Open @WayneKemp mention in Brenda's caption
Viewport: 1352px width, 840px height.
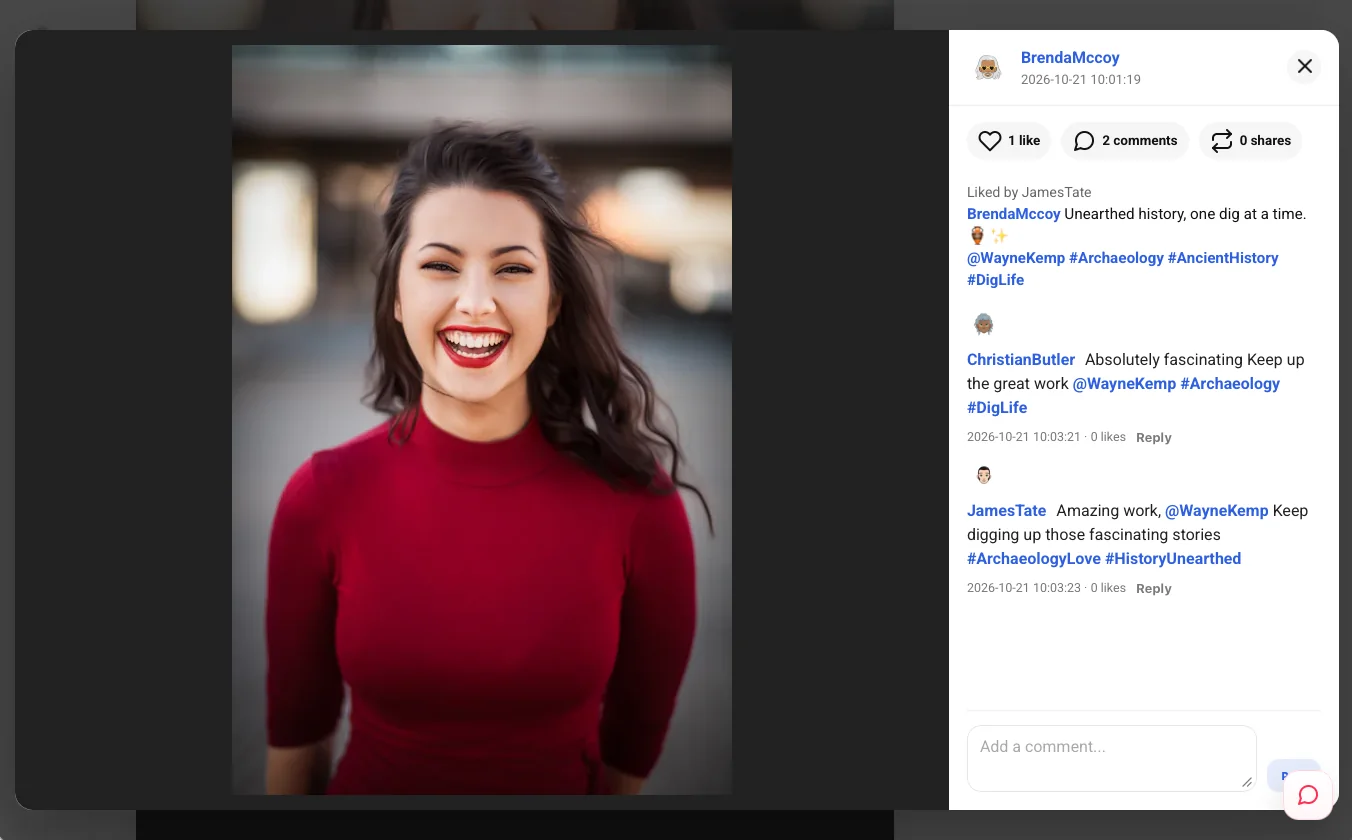pyautogui.click(x=1016, y=258)
